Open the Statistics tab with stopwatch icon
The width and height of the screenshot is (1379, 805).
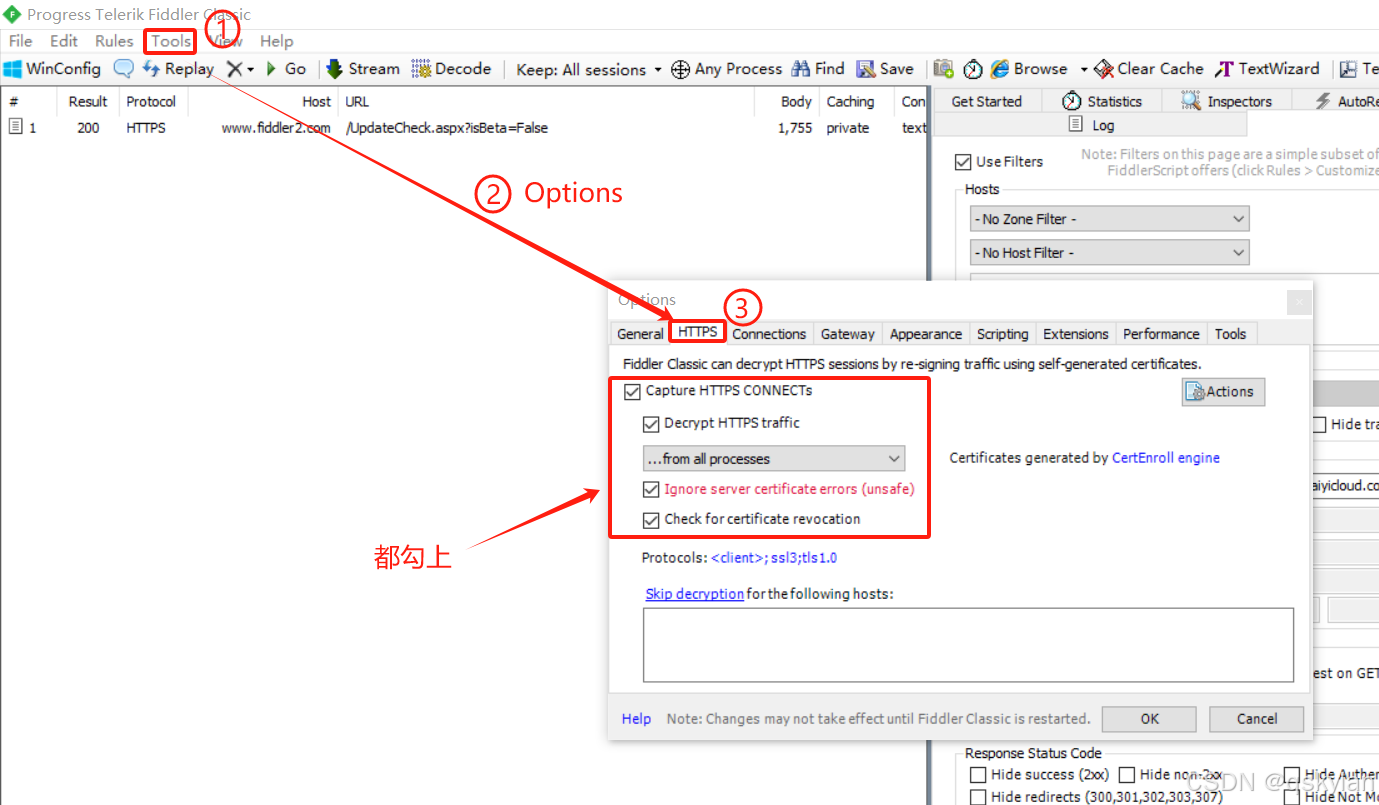[x=1101, y=101]
